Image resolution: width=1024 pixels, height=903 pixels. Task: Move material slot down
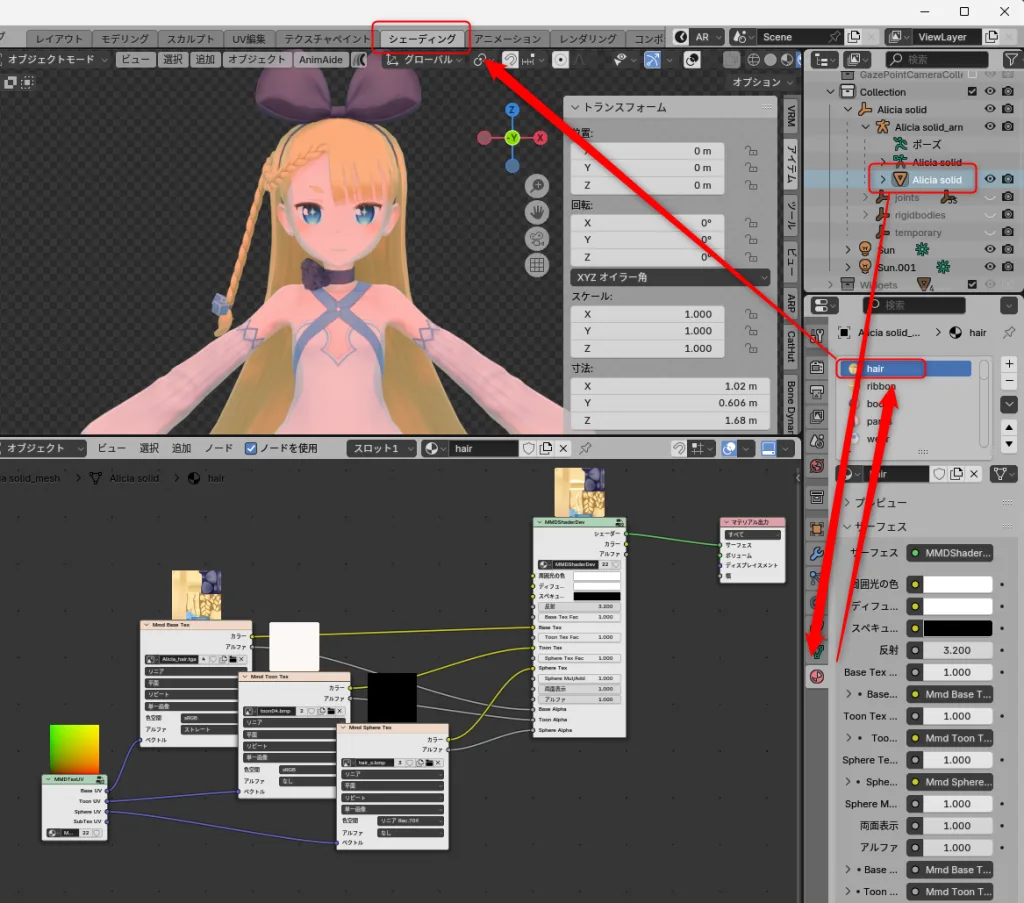pos(1009,444)
